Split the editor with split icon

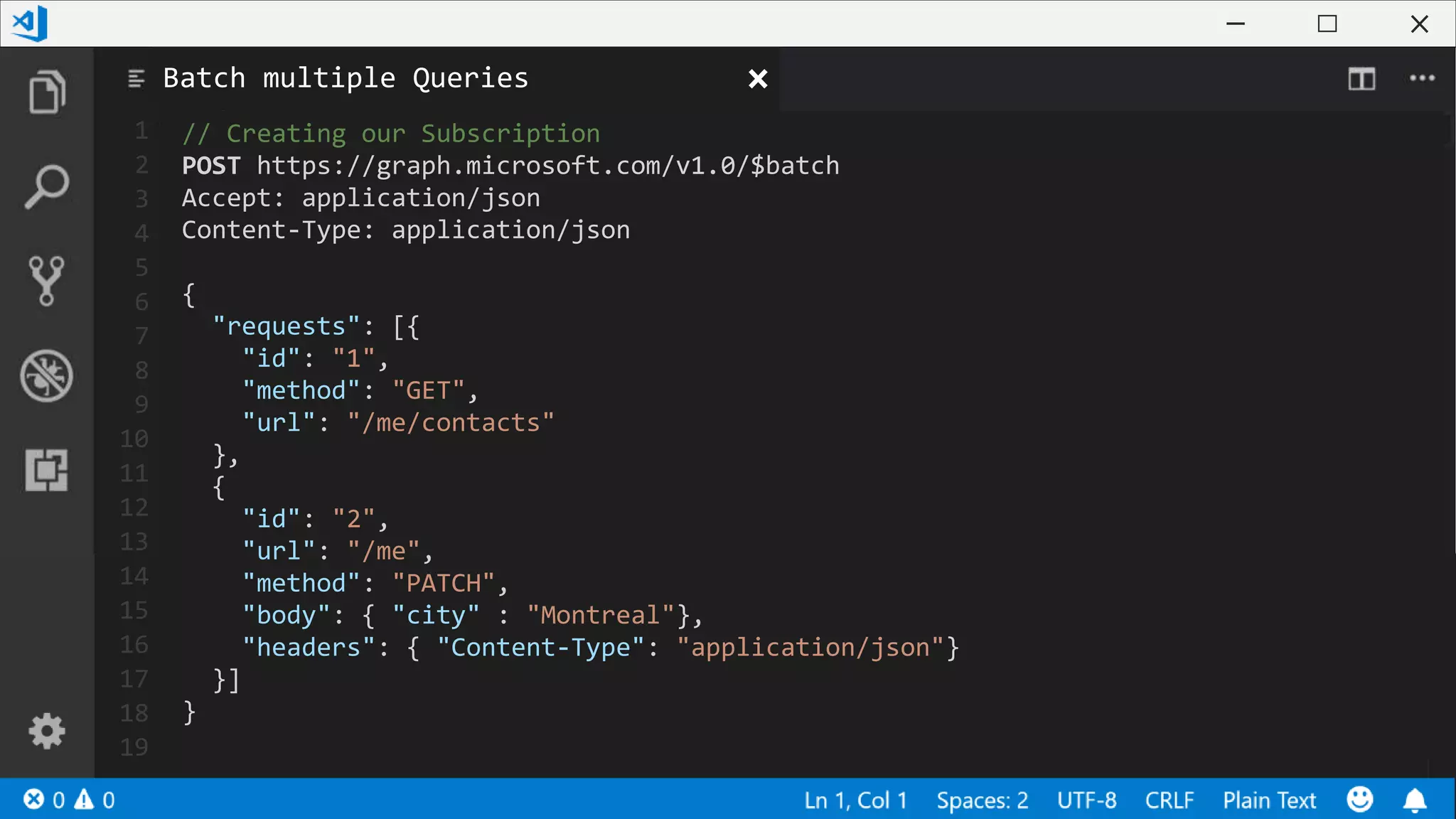tap(1361, 79)
